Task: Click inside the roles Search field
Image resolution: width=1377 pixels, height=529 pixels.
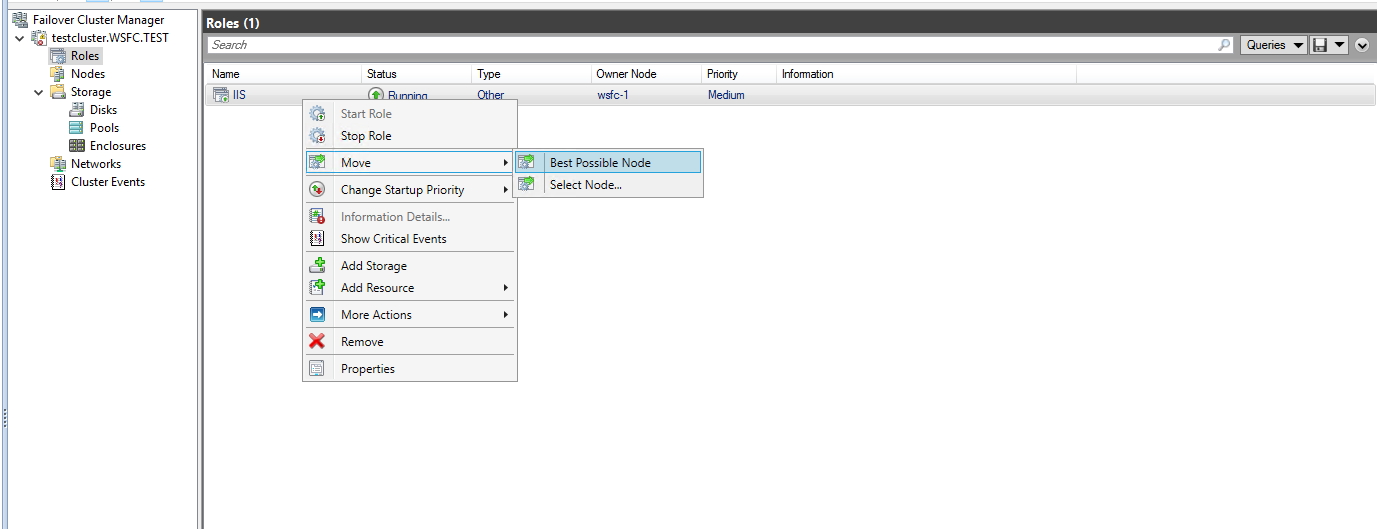Action: click(700, 45)
